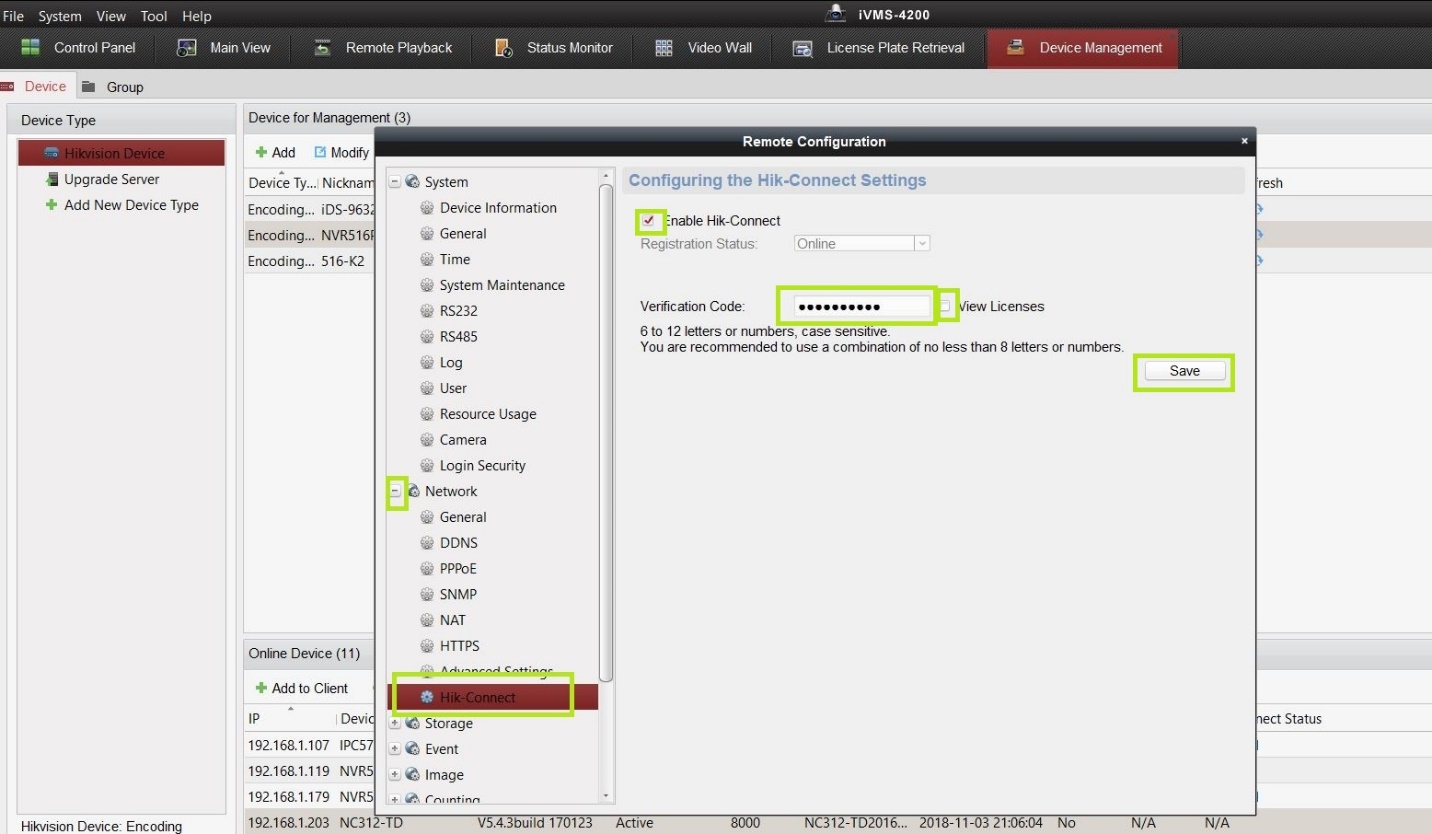Viewport: 1432px width, 834px height.
Task: Click the Upgrade Server icon
Action: [53, 179]
